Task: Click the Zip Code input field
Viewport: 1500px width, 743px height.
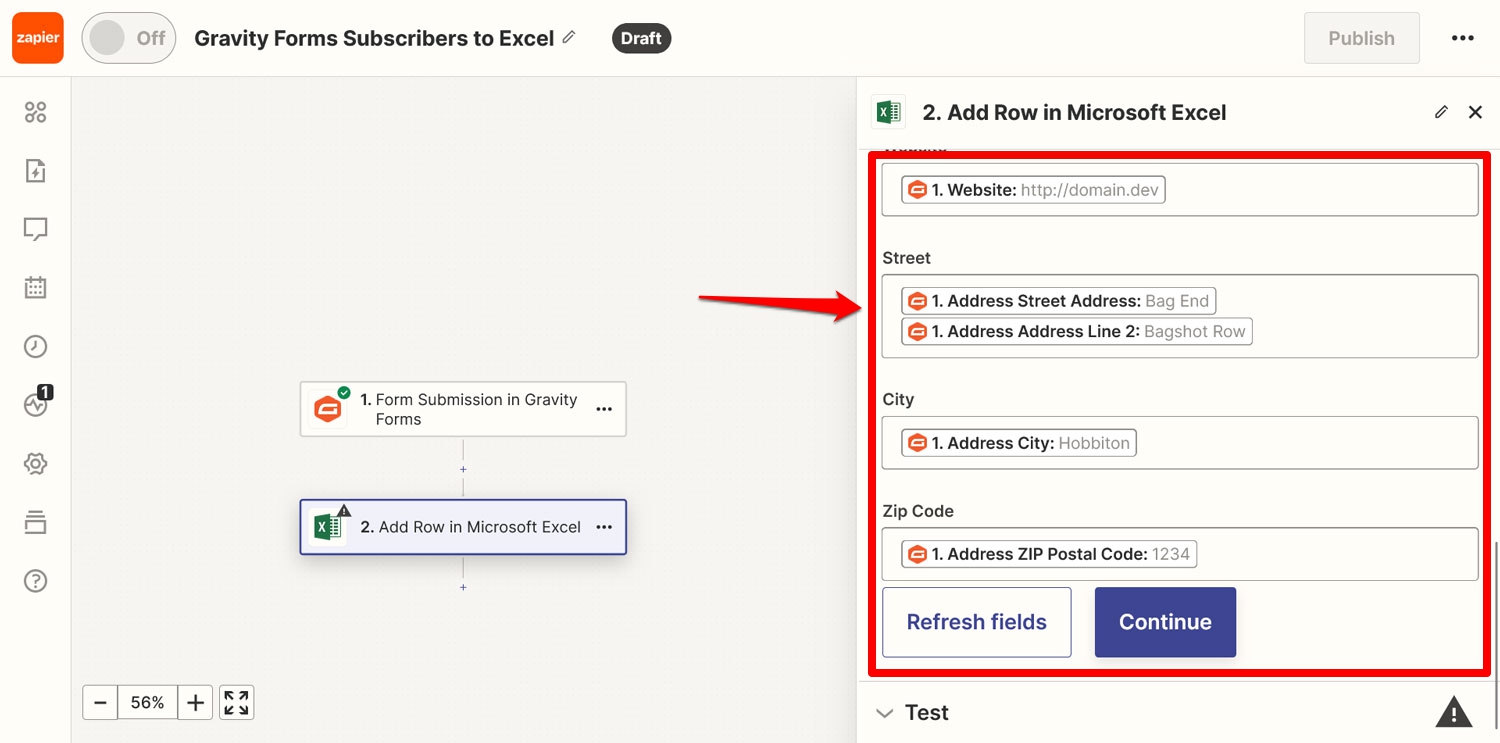Action: point(1180,554)
